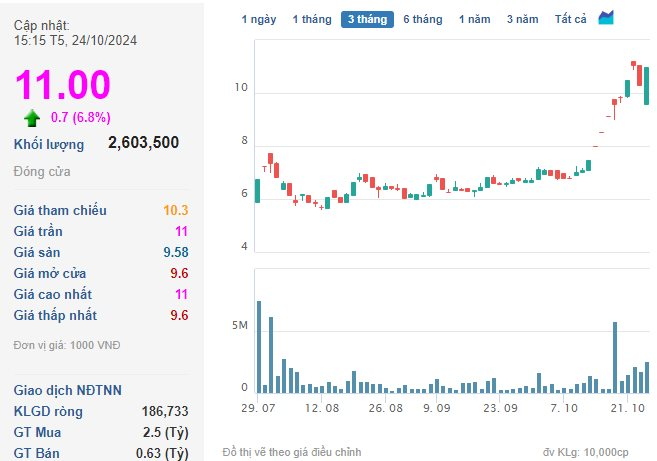Click the latest candlestick at chart's right edge

647,85
